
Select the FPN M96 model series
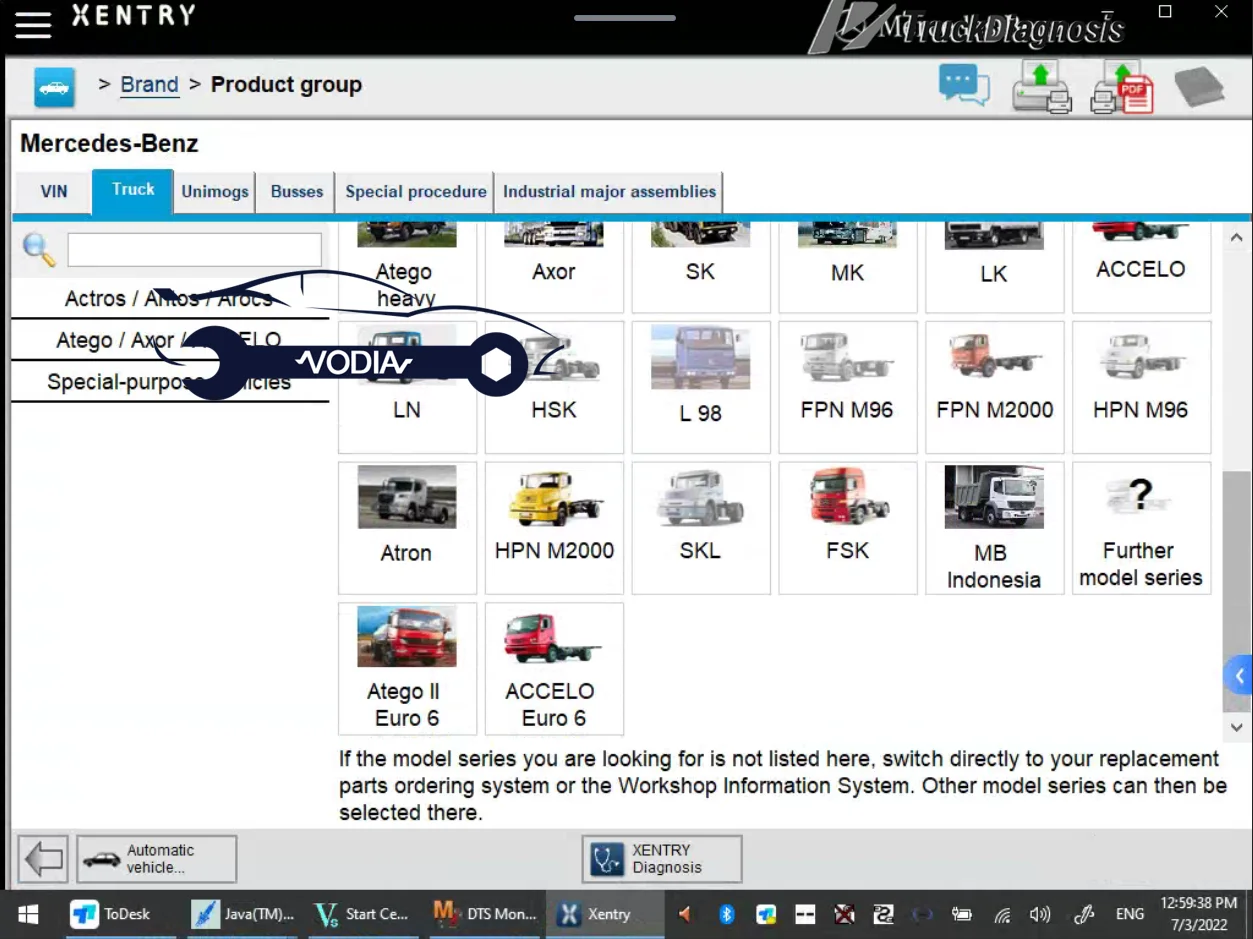click(847, 387)
